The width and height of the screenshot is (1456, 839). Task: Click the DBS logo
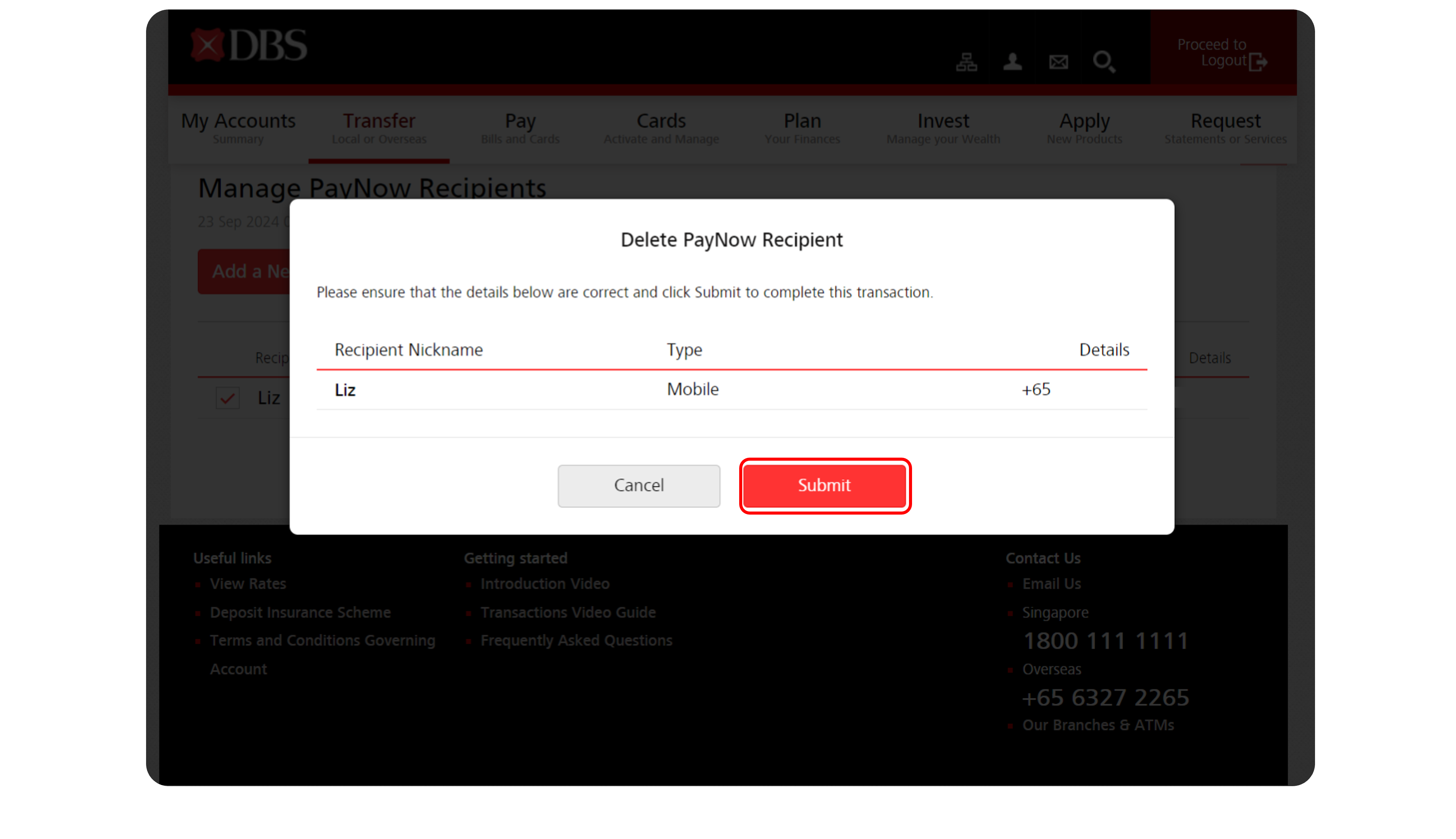(x=249, y=45)
